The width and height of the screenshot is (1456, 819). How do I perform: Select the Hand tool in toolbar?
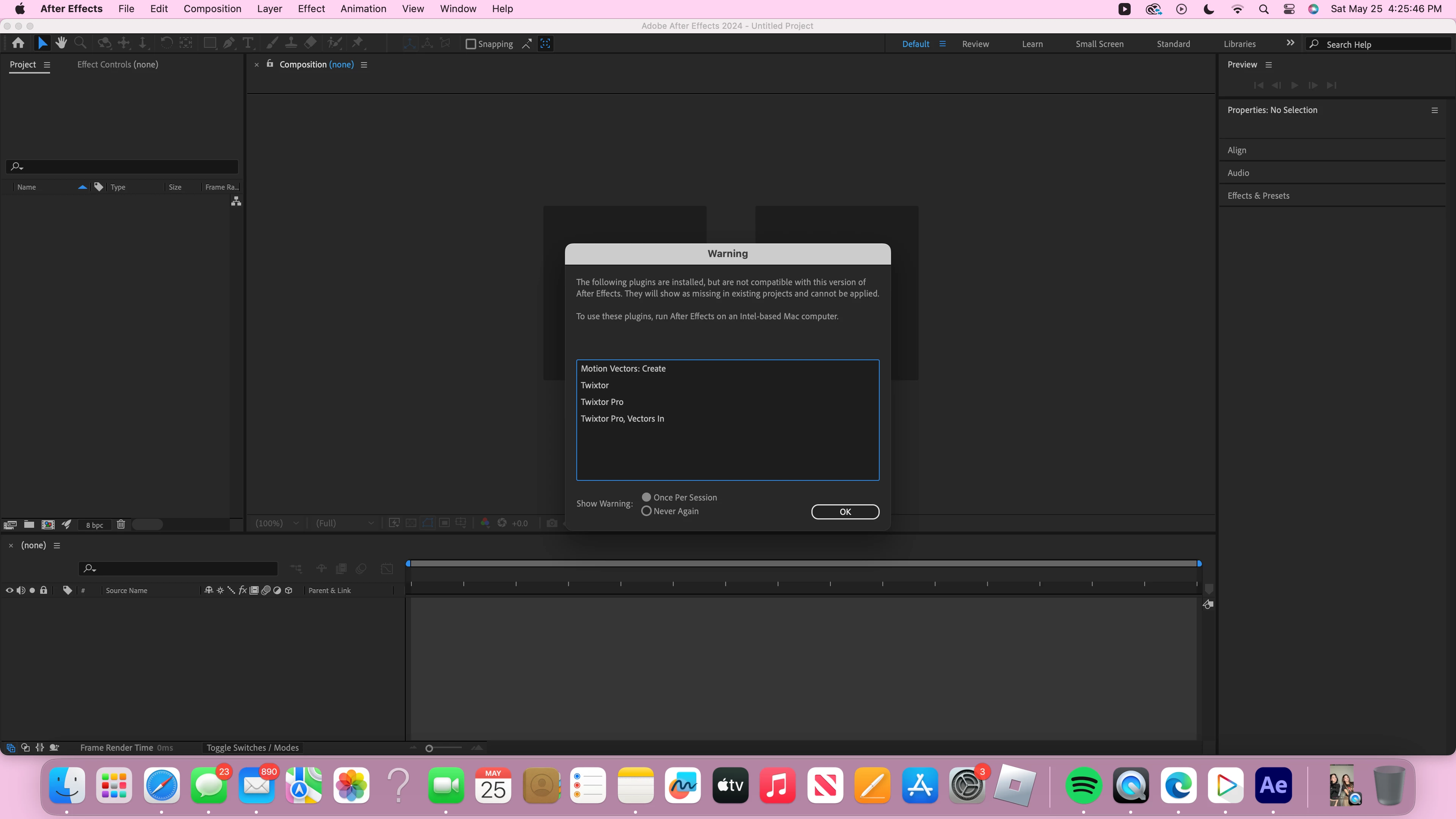[x=61, y=43]
